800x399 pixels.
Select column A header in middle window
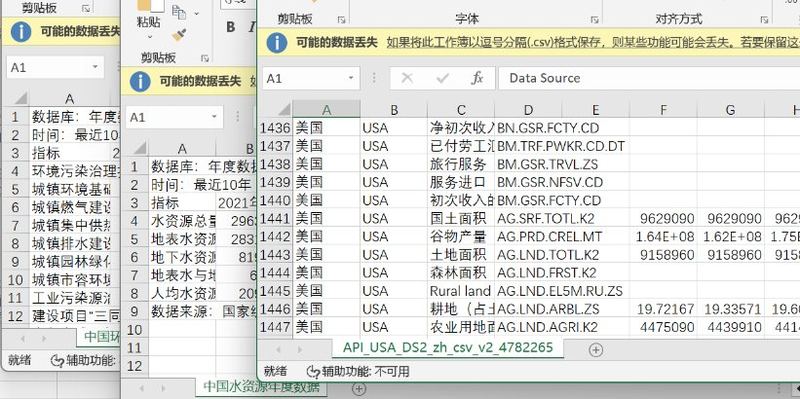pos(182,148)
